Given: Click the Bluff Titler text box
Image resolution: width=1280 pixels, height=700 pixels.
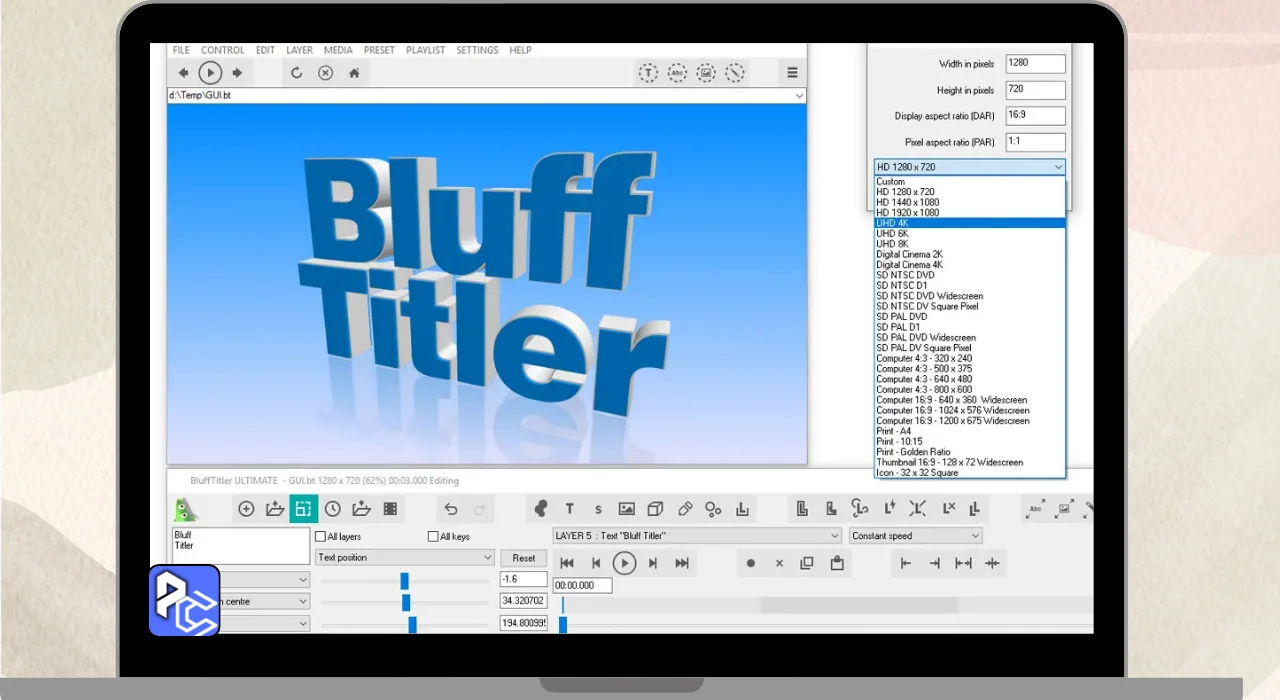Looking at the screenshot, I should pos(241,546).
